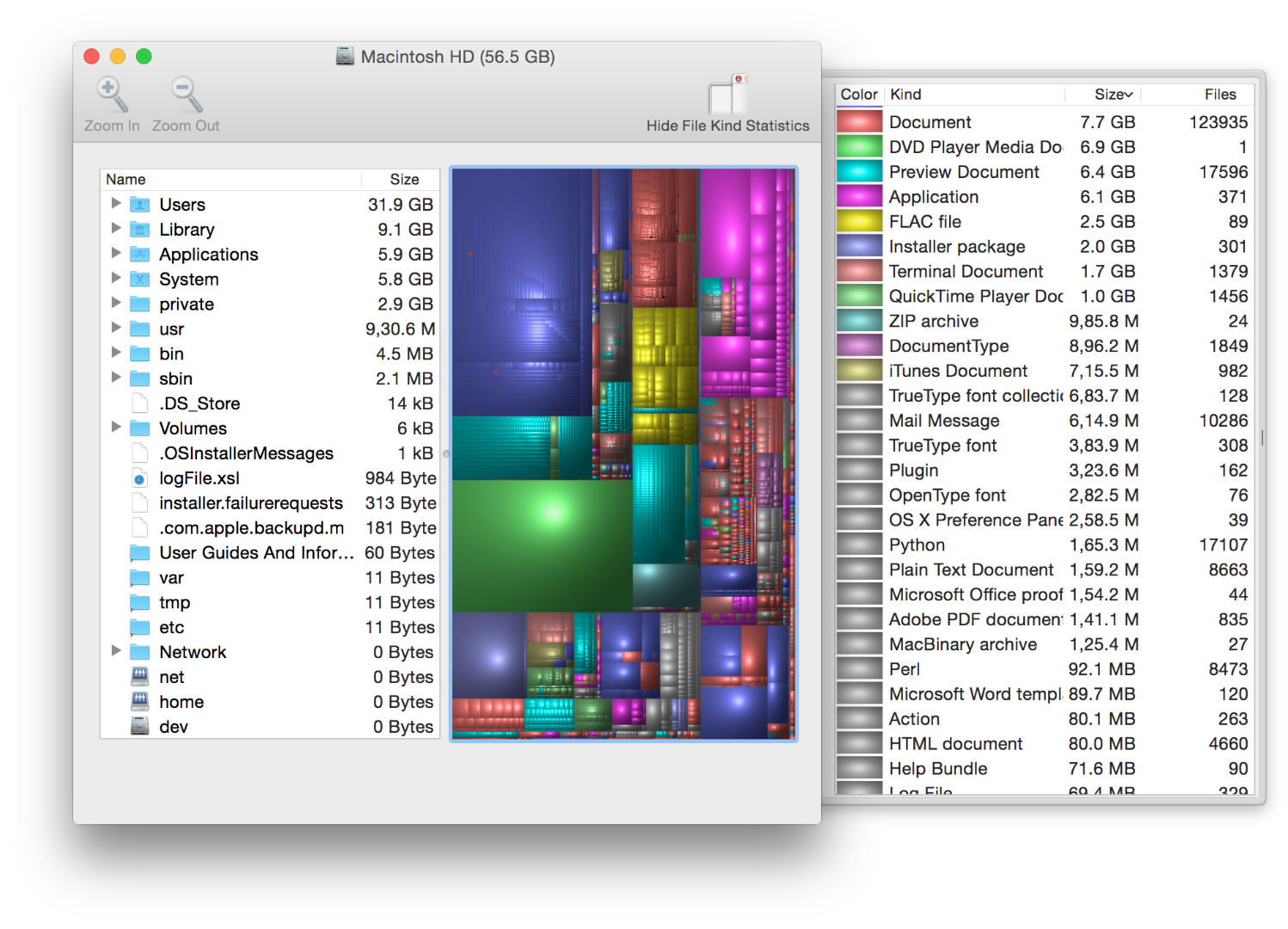Click the Files column header
Viewport: 1288px width, 929px height.
click(1219, 95)
